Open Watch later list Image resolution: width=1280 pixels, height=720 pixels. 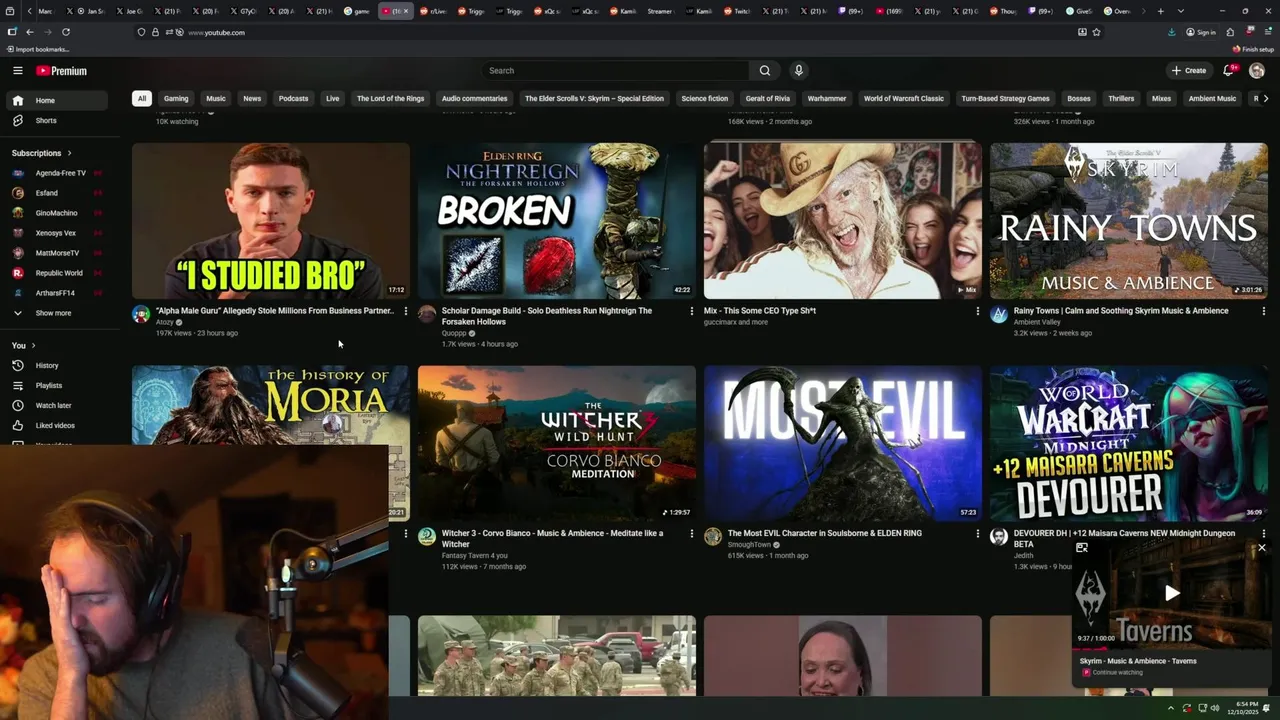point(58,405)
